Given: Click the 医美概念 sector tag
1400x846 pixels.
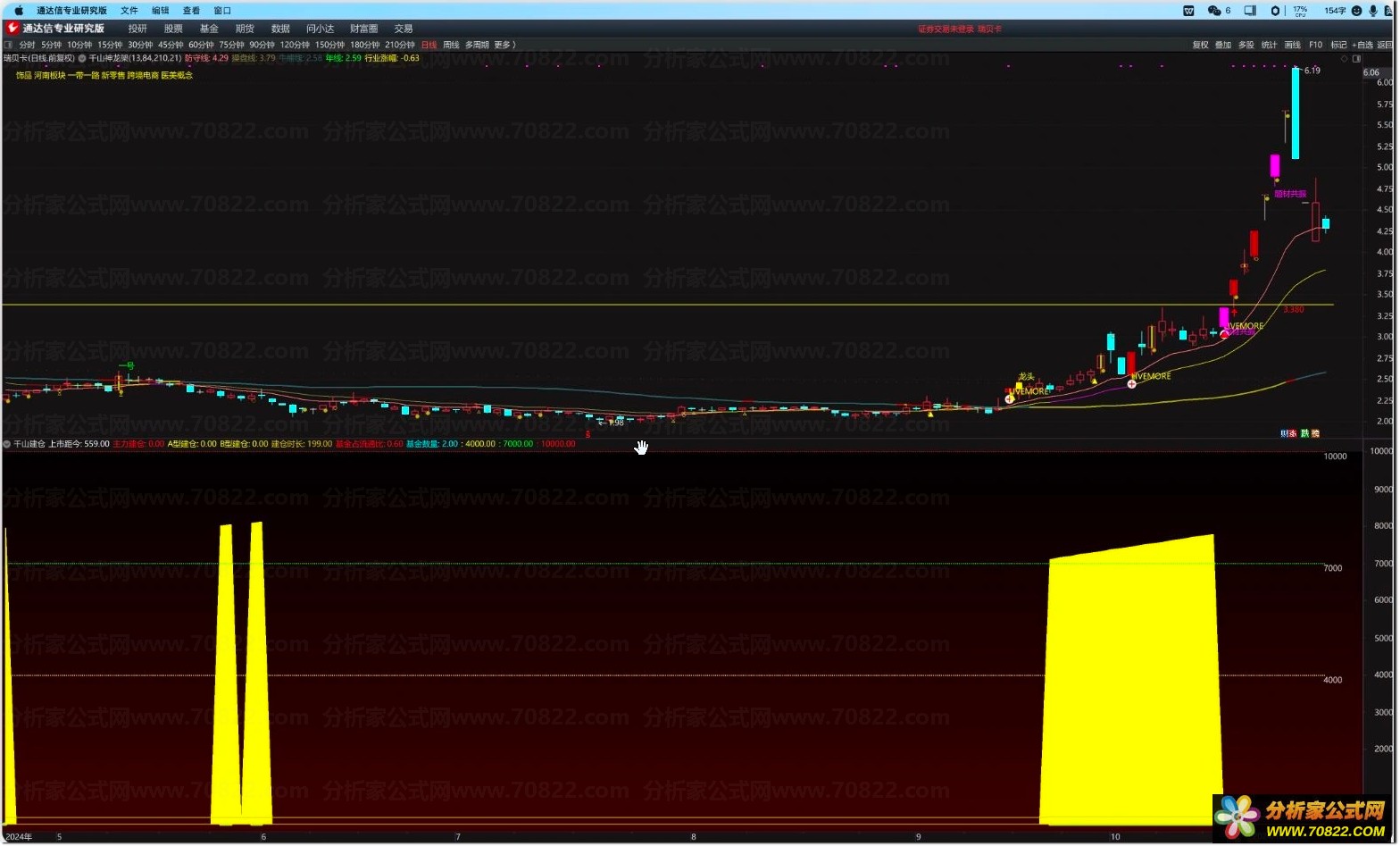Looking at the screenshot, I should 177,76.
